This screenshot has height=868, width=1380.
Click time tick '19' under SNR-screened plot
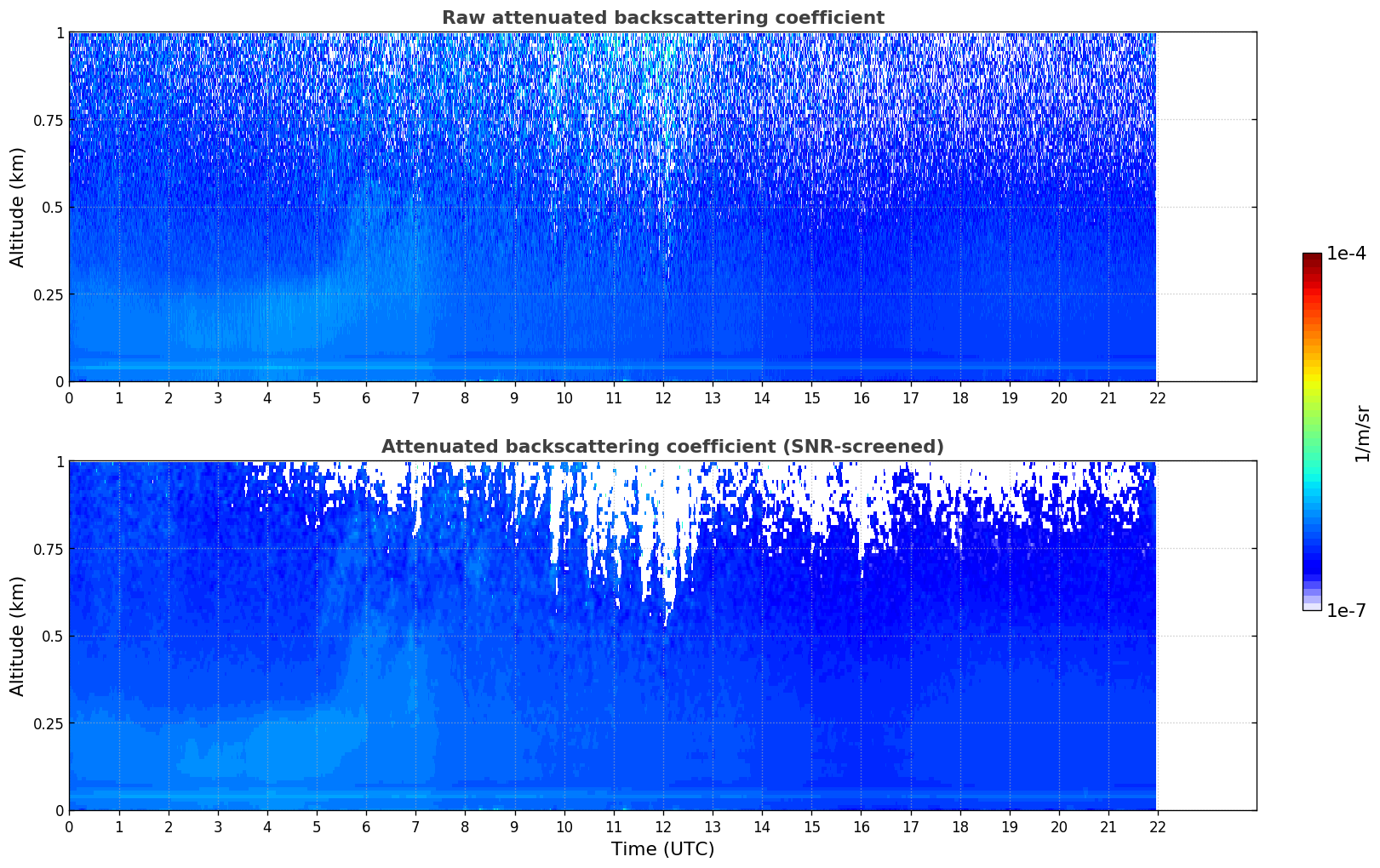click(1010, 826)
